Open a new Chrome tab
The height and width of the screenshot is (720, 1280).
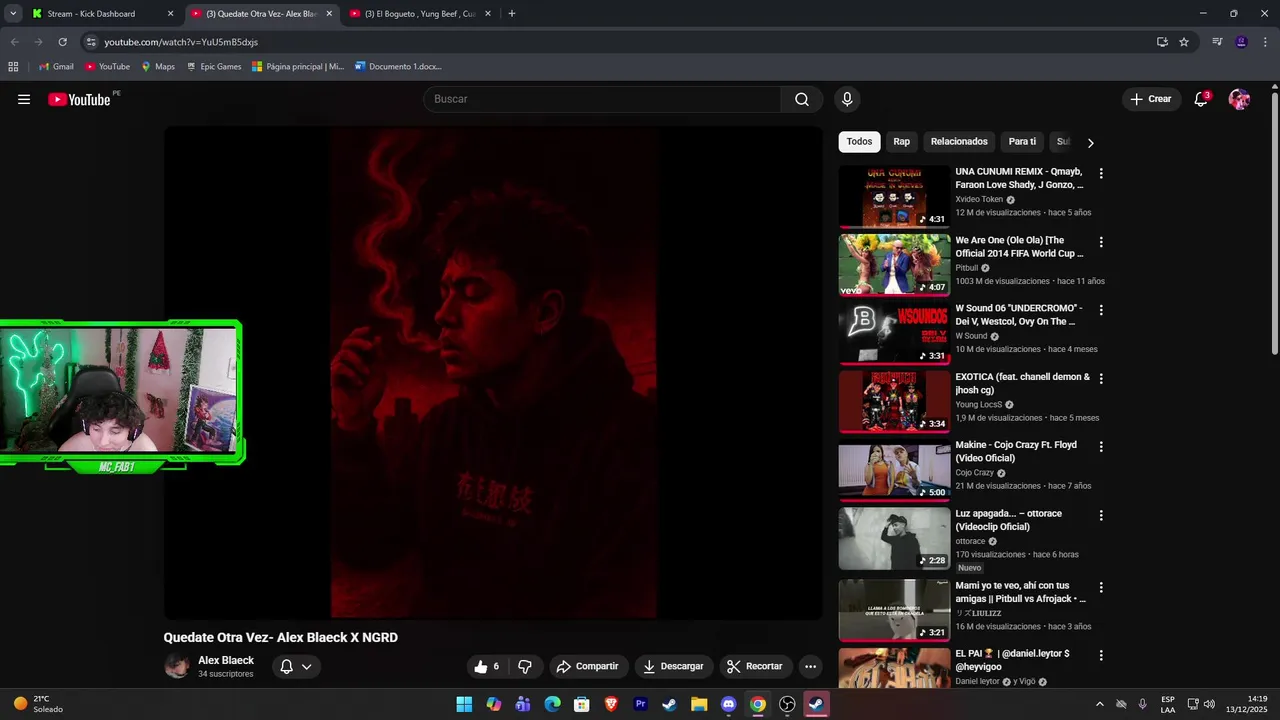coord(511,14)
